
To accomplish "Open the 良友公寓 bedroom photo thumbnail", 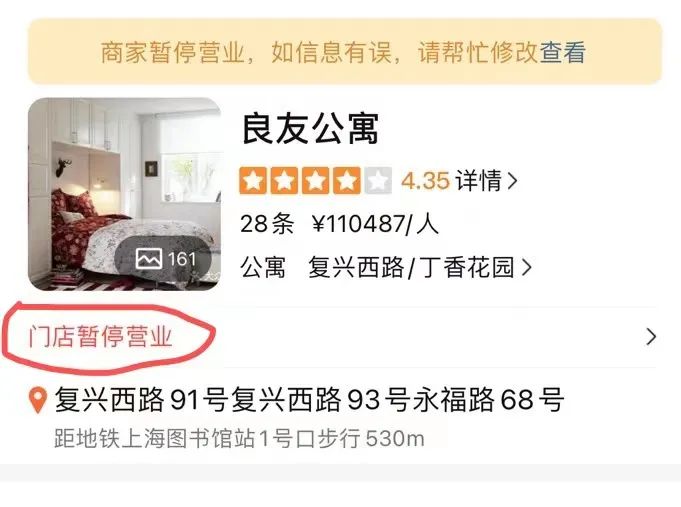I will [125, 194].
